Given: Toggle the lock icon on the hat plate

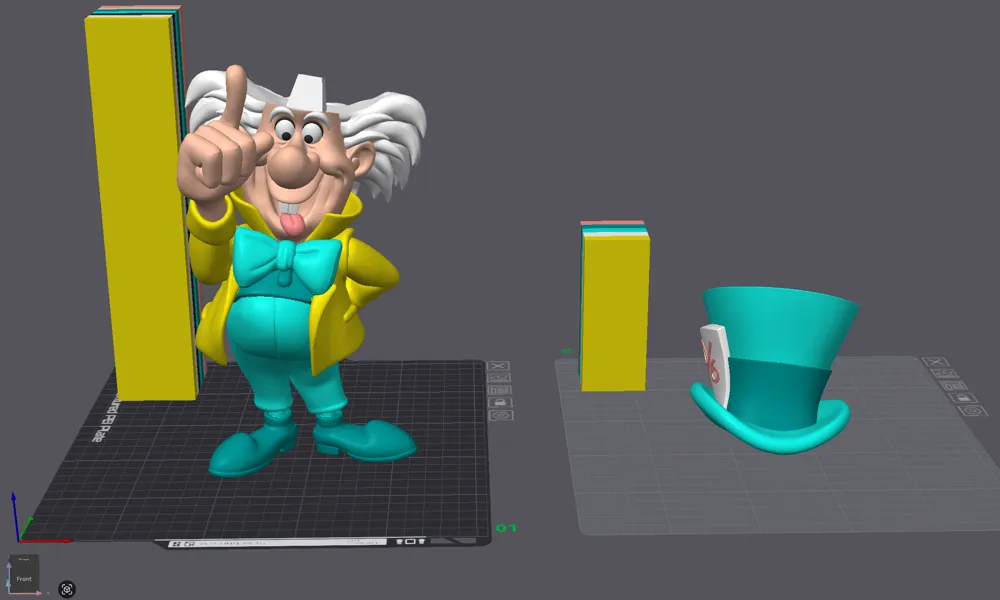Looking at the screenshot, I should 963,398.
